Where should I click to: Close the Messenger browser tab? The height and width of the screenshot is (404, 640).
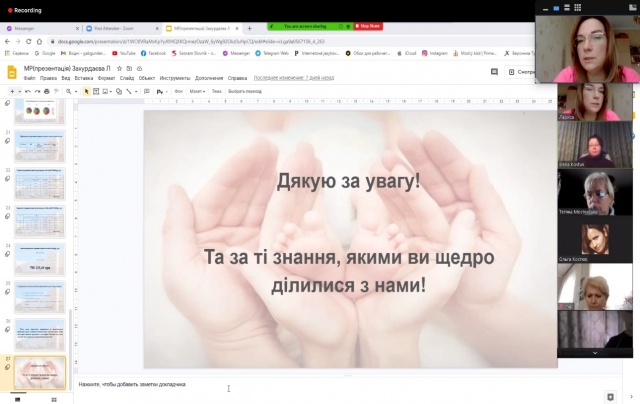[78, 29]
